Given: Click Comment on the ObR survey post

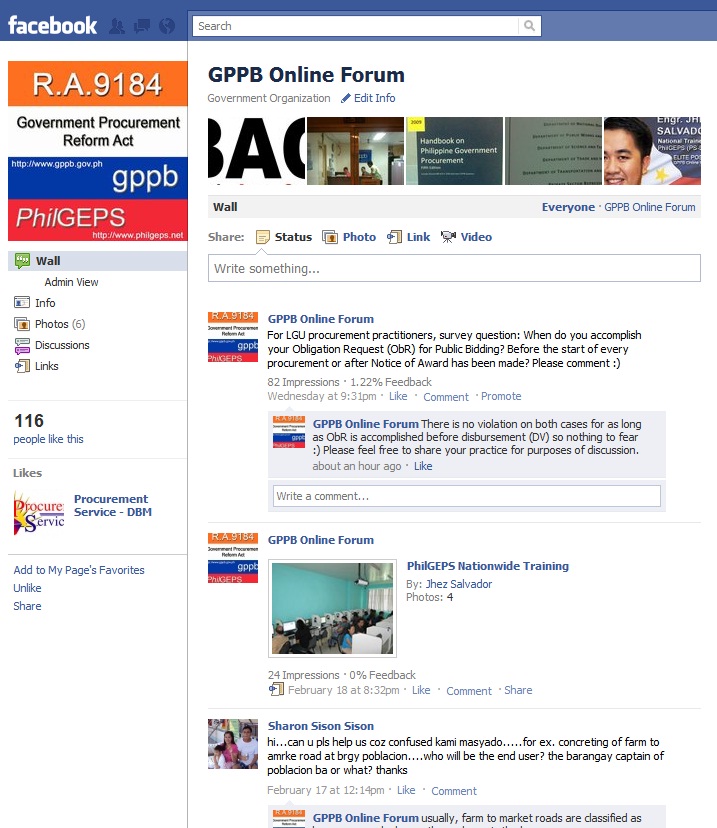Looking at the screenshot, I should (446, 397).
